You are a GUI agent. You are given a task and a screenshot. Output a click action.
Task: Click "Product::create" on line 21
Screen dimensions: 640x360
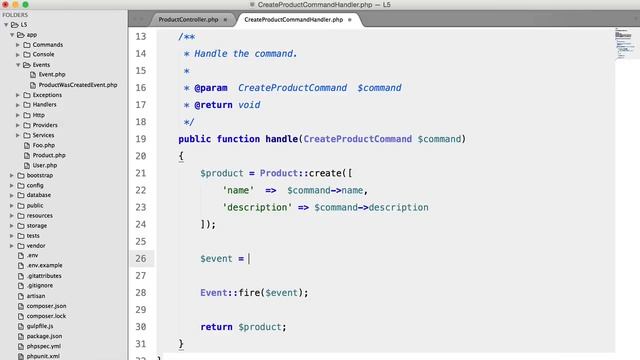[300, 173]
